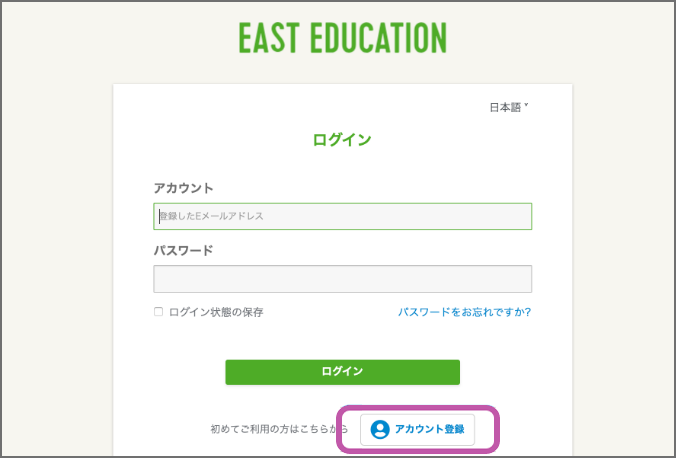Click the right end of the email field

522,216
